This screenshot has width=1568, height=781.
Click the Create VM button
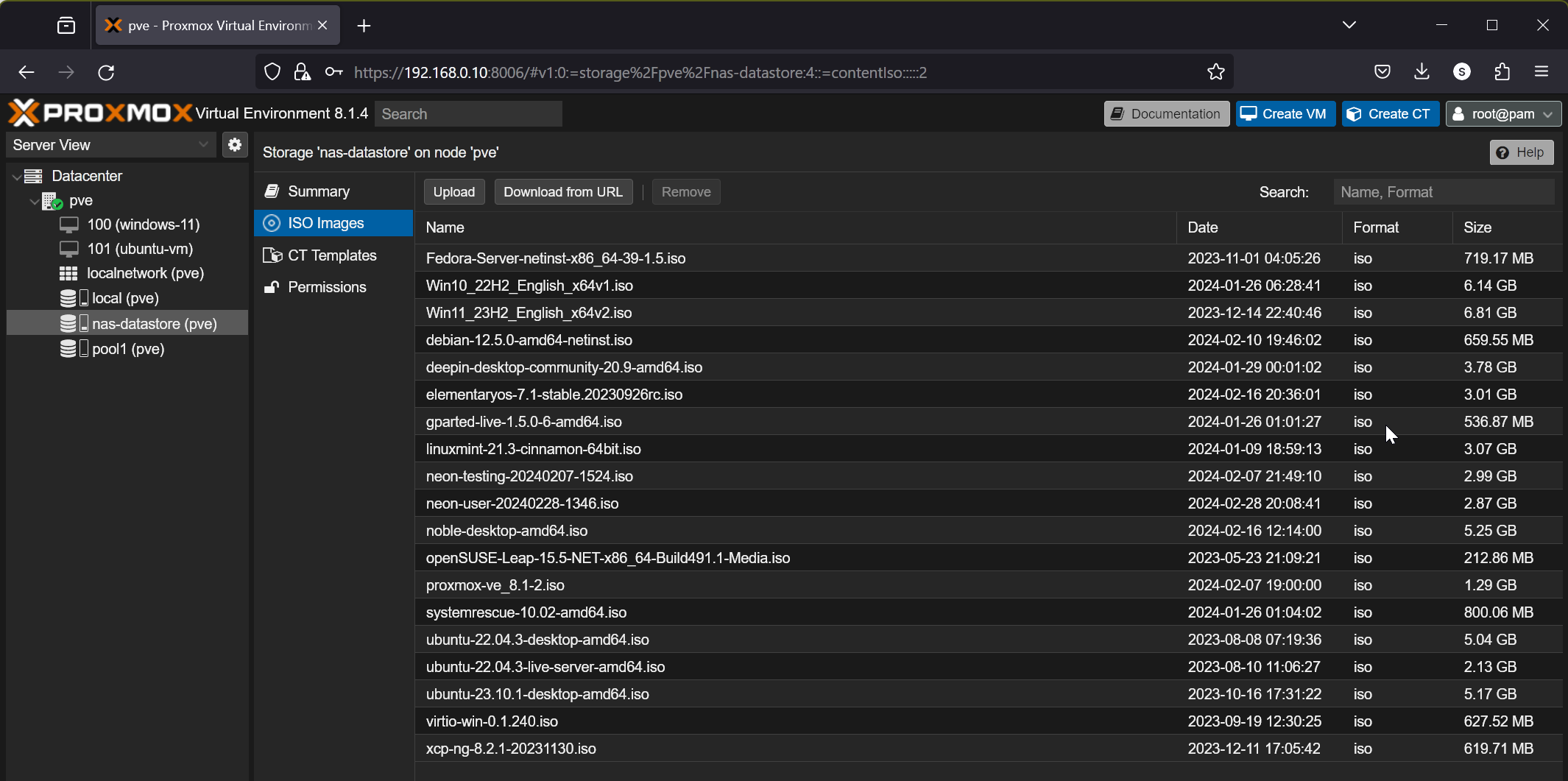pyautogui.click(x=1285, y=114)
